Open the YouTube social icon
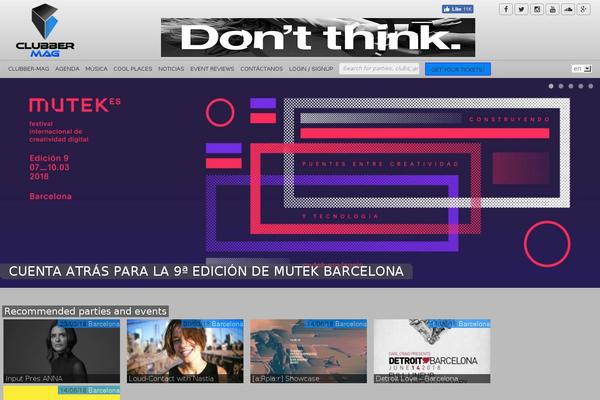 [553, 9]
